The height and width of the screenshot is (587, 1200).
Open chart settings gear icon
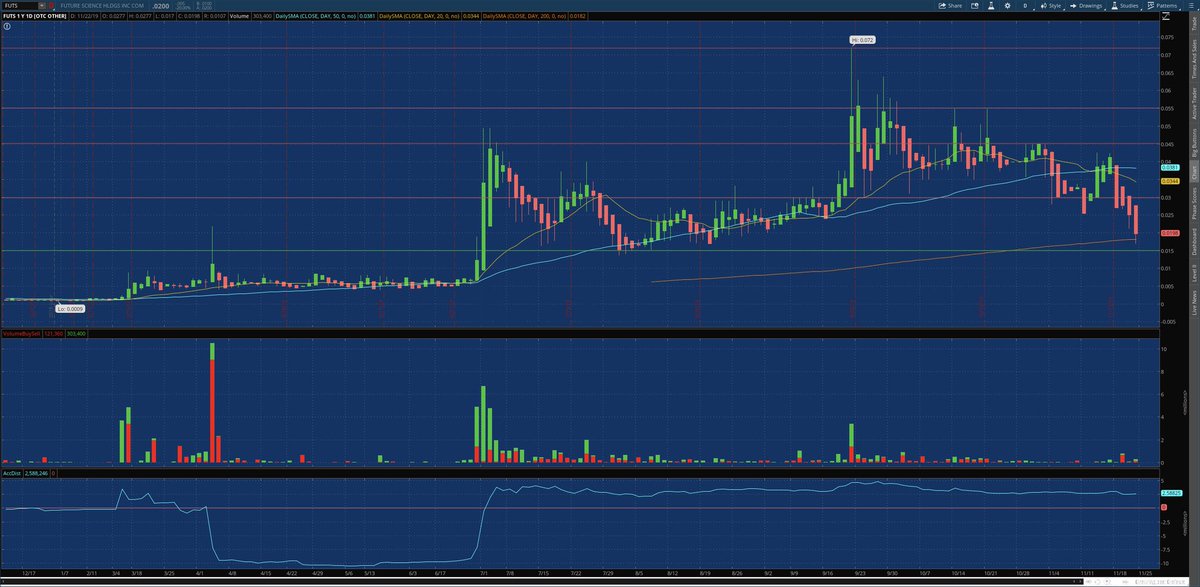pos(1008,5)
